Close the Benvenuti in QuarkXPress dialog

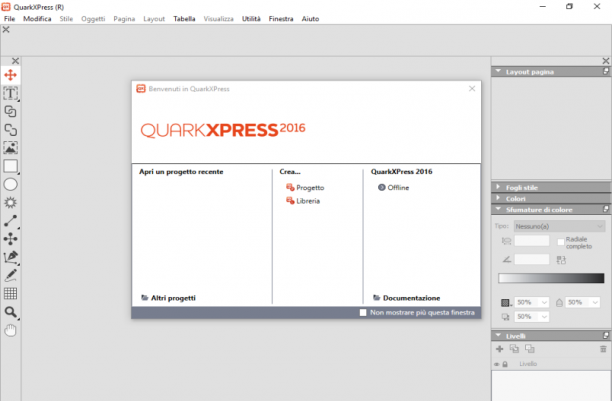click(x=472, y=89)
